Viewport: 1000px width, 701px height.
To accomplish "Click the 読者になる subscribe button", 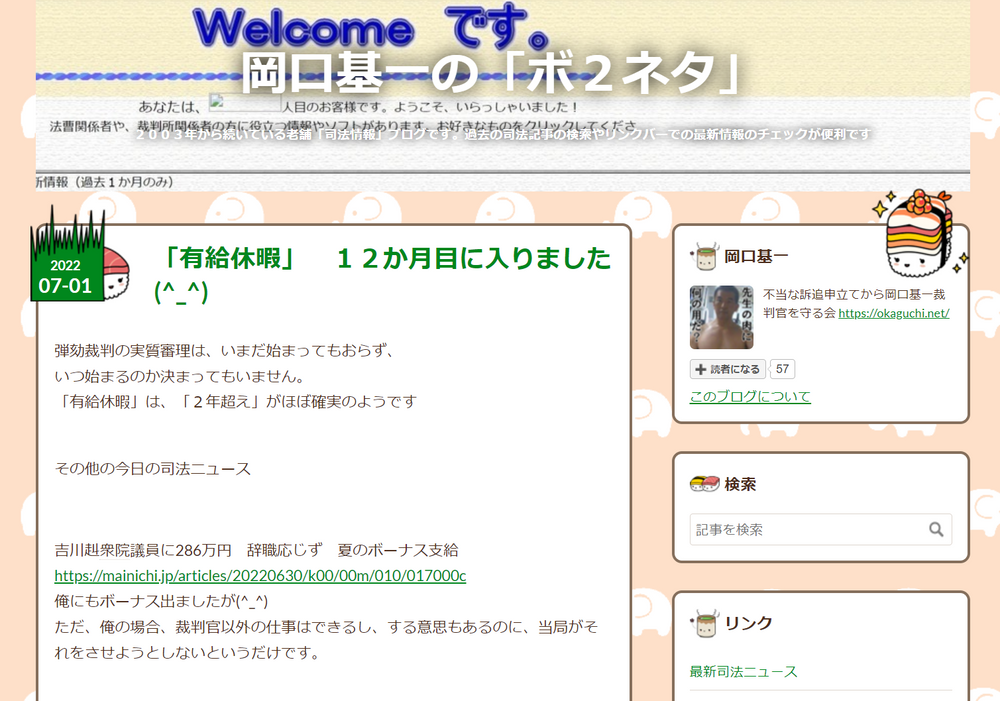I will [728, 369].
